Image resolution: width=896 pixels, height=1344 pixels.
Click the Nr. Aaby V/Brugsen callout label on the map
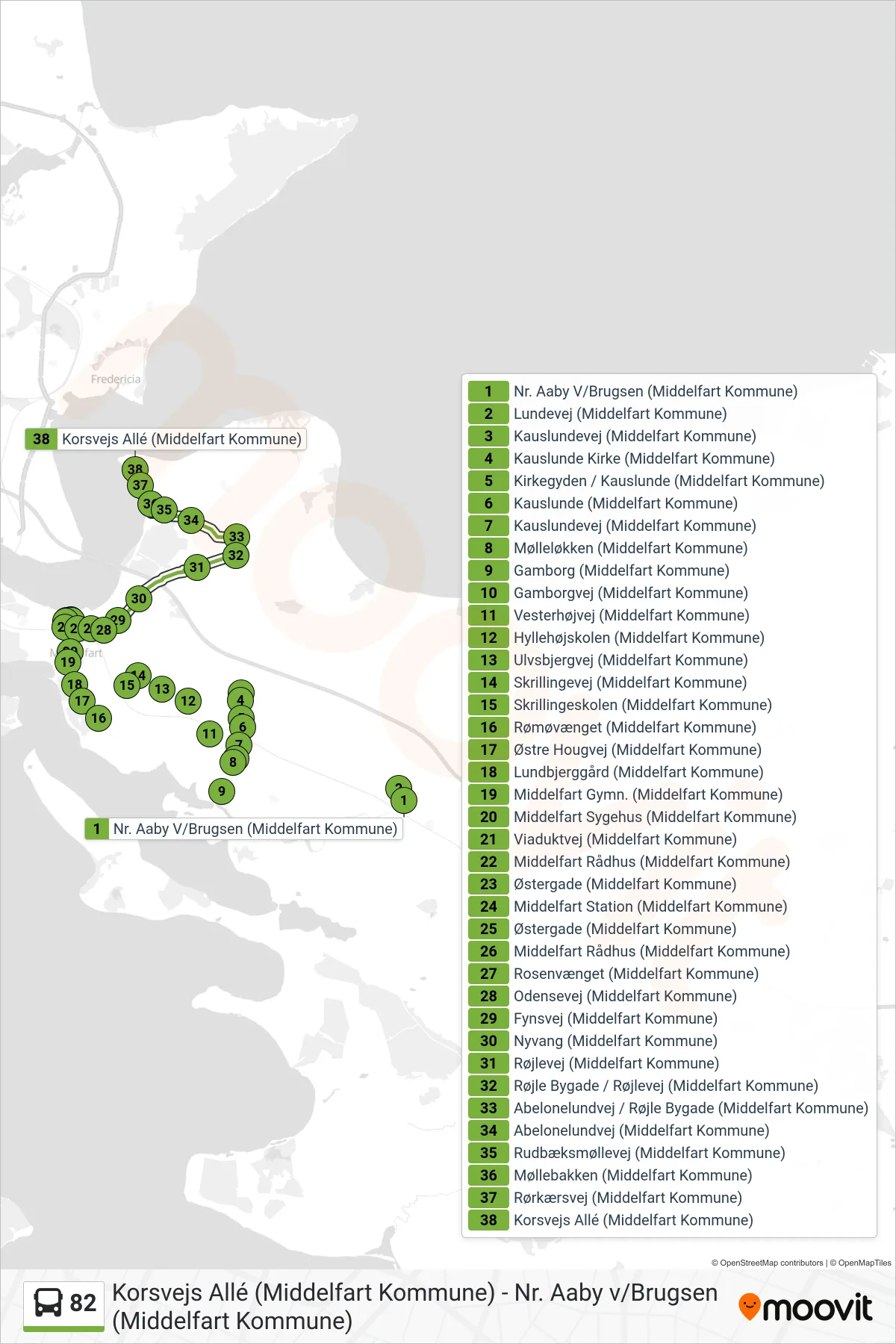pos(243,829)
